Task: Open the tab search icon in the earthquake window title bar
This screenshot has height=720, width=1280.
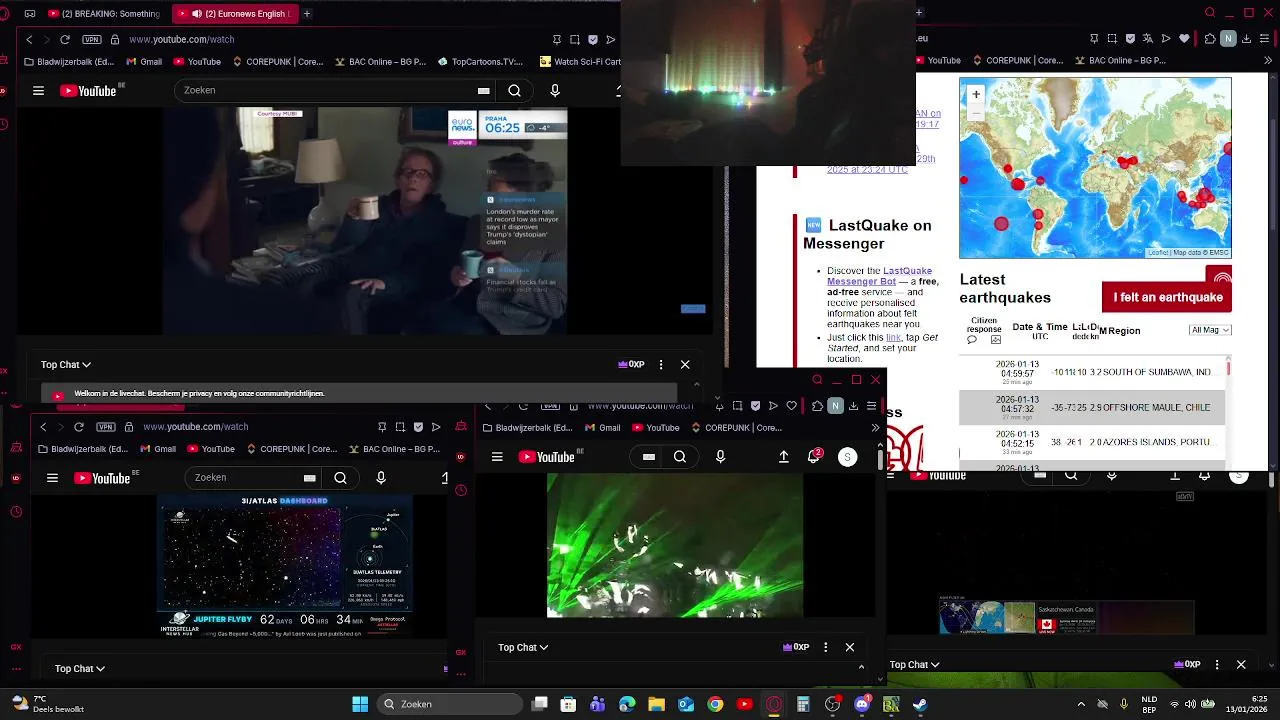Action: [x=1210, y=13]
